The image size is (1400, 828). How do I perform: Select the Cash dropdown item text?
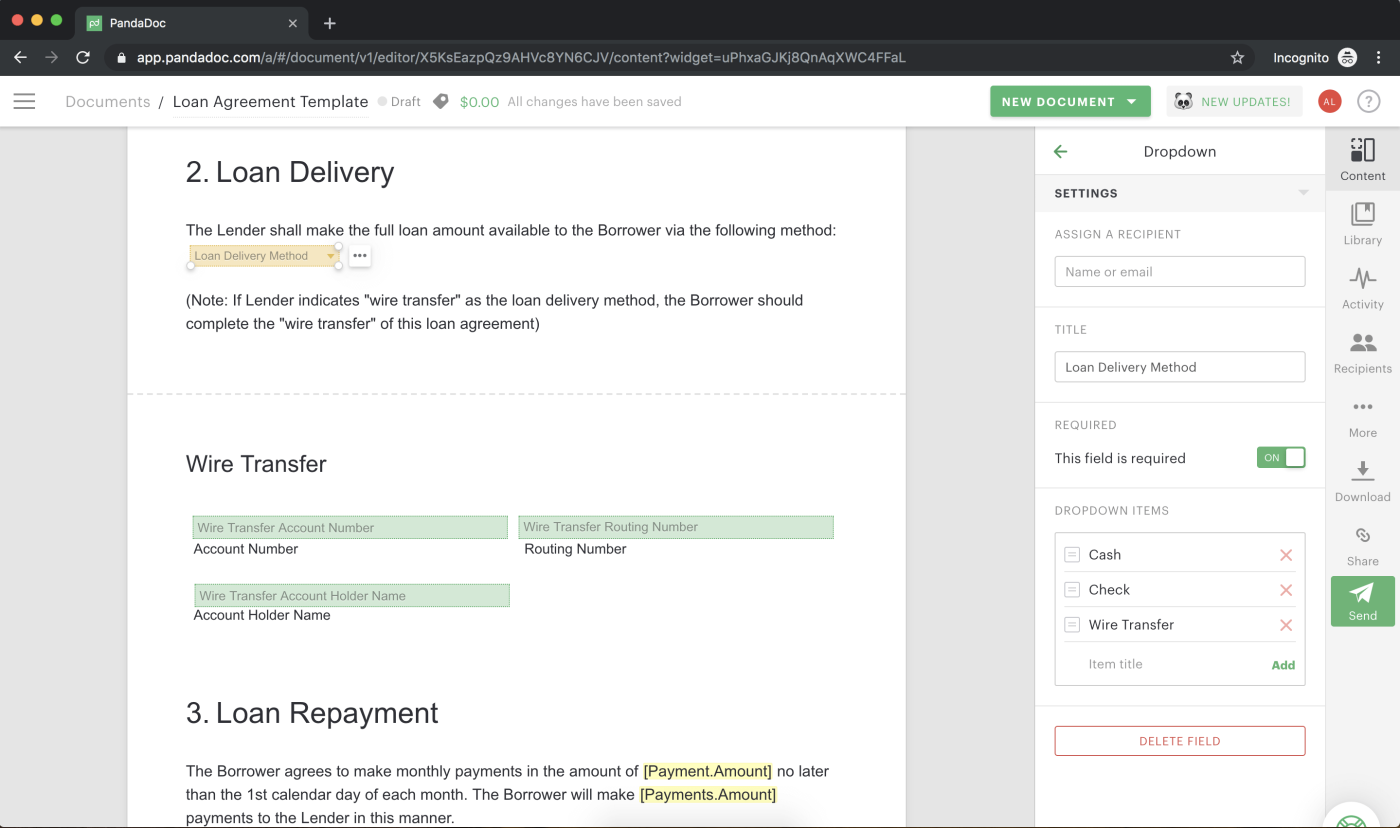[1105, 555]
